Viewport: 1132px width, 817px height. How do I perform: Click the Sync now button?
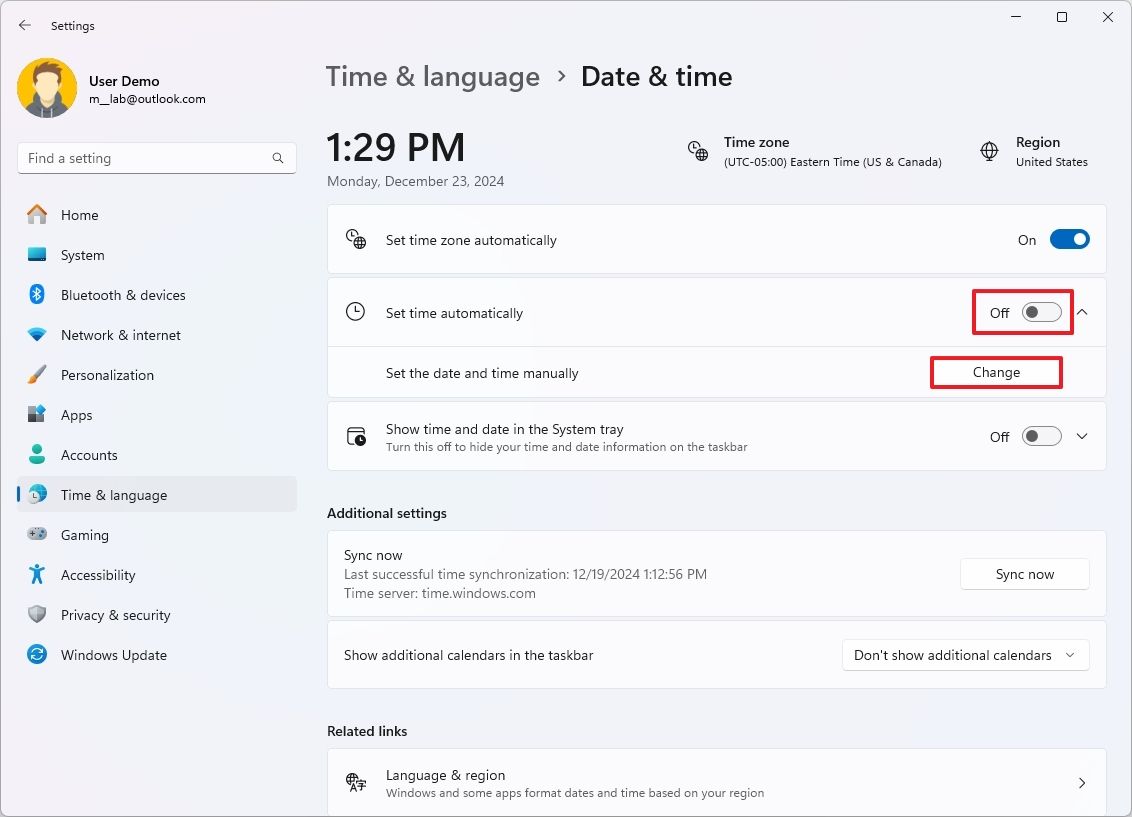point(1024,574)
